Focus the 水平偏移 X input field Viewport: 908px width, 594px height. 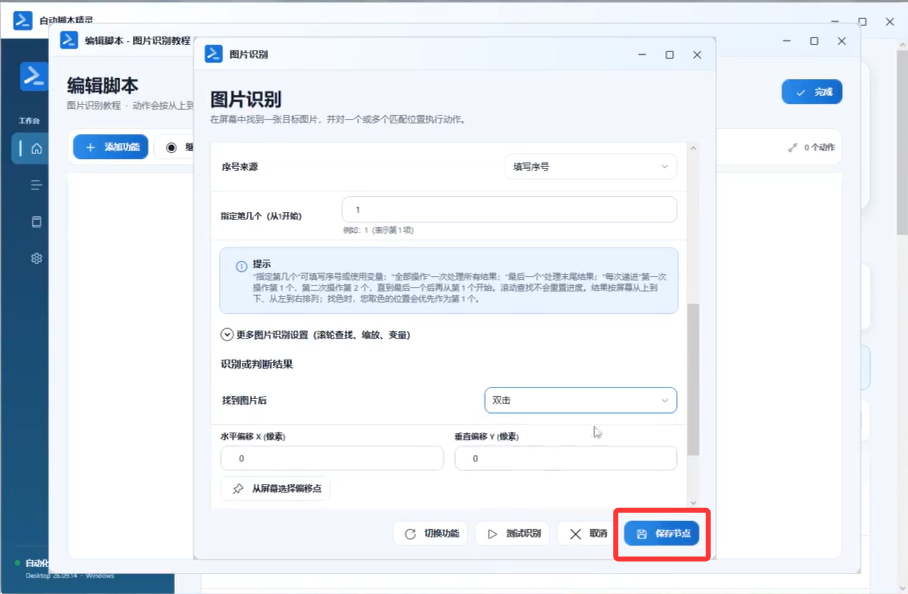[x=332, y=458]
